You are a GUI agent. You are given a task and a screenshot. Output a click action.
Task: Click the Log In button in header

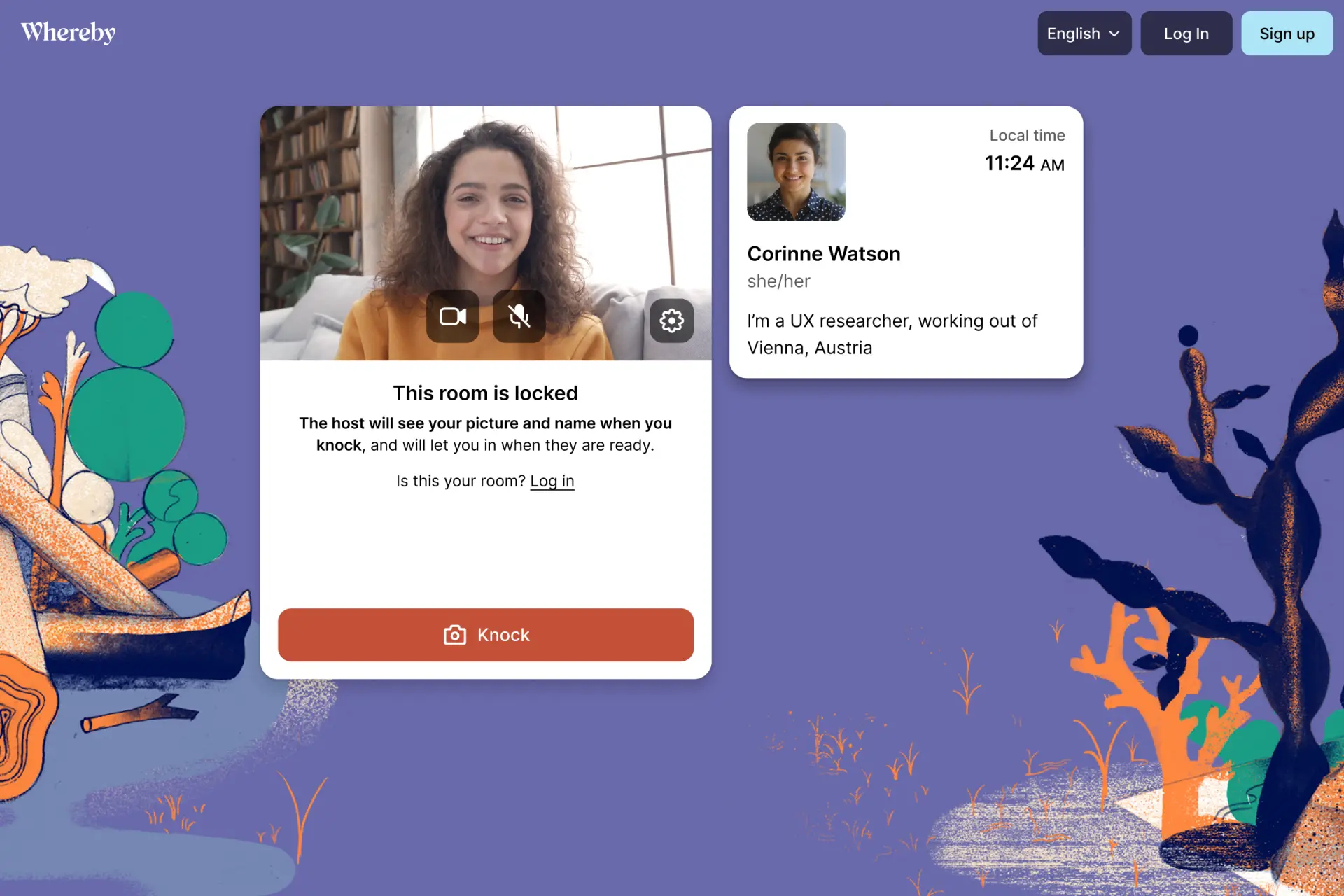[x=1186, y=34]
